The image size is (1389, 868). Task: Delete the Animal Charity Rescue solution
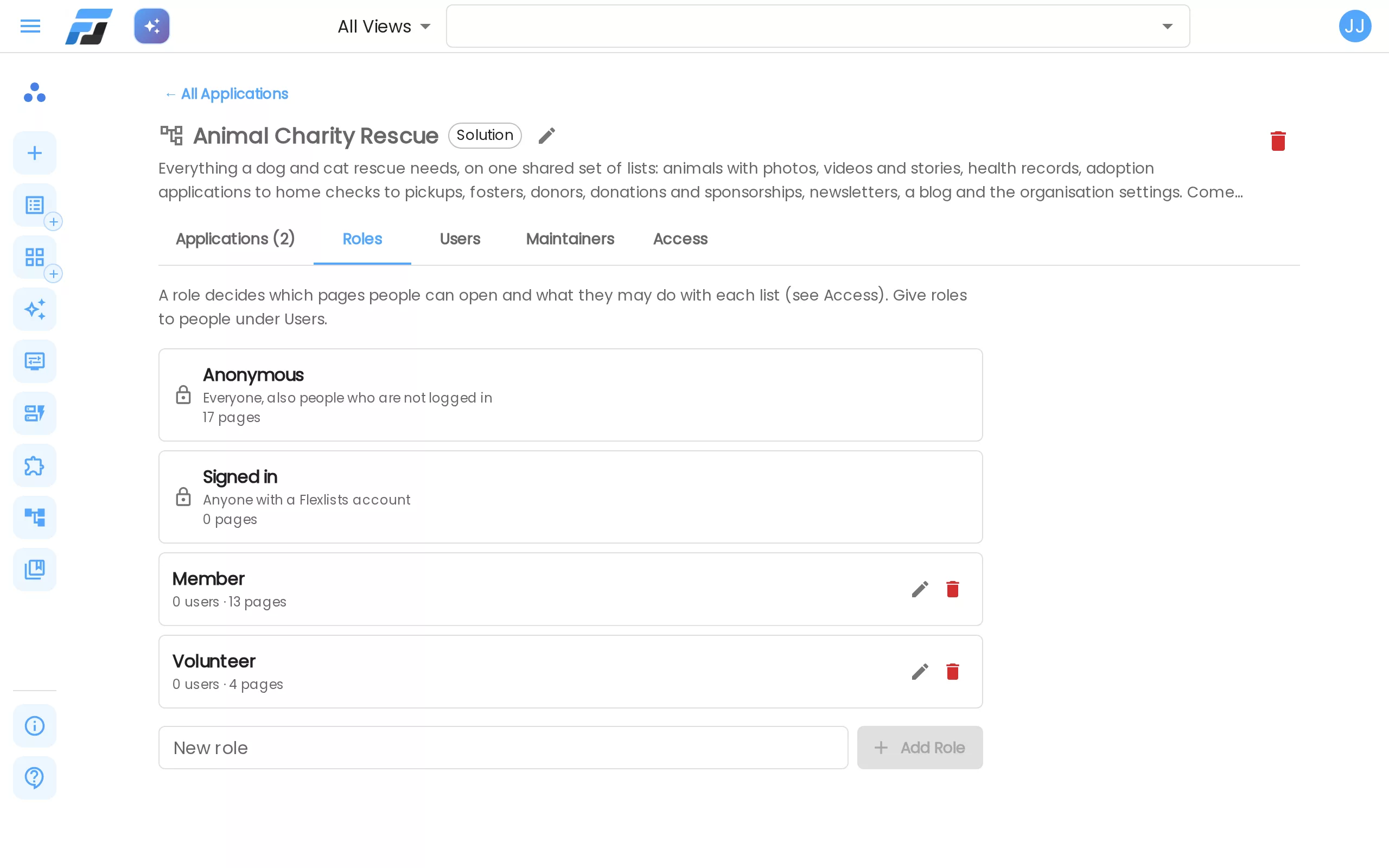[1278, 141]
